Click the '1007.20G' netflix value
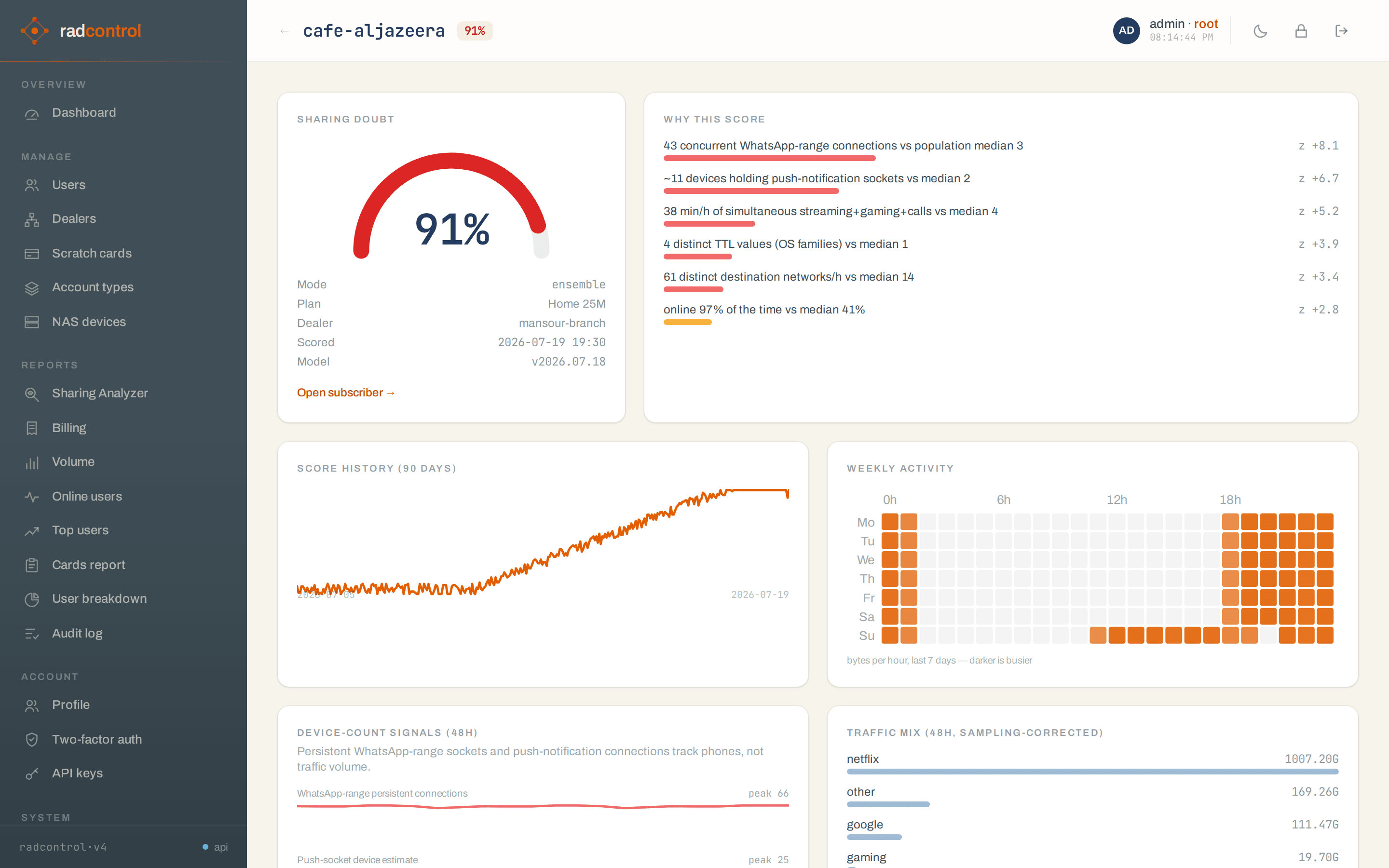The height and width of the screenshot is (868, 1389). click(1311, 759)
